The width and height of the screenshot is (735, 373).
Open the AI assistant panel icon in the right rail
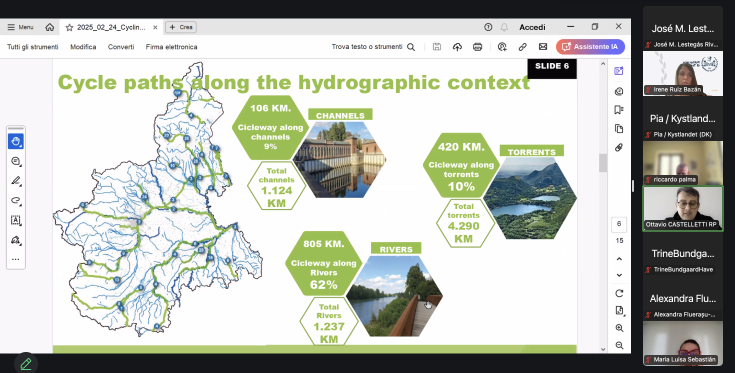point(619,71)
